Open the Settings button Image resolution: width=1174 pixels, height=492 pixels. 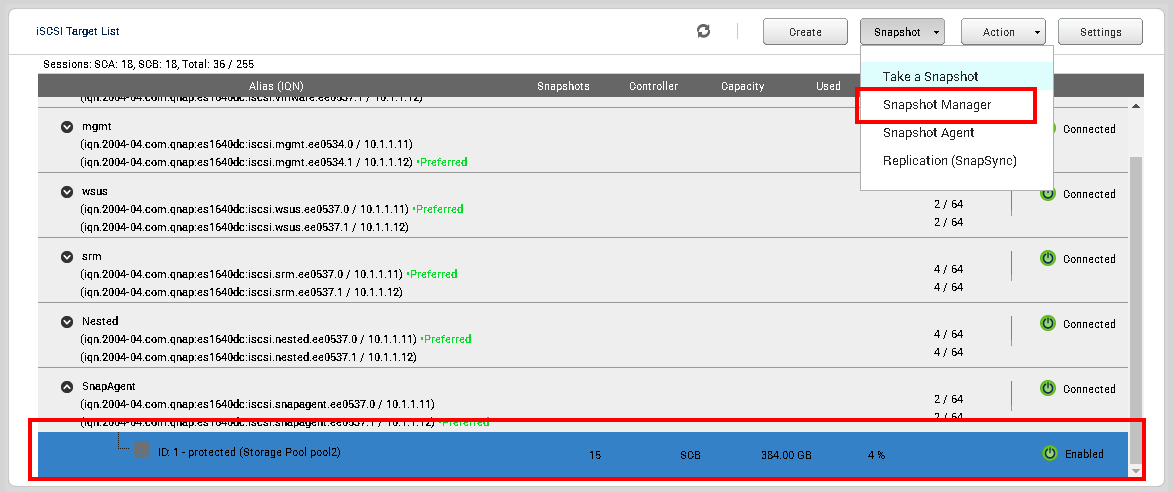[1100, 32]
